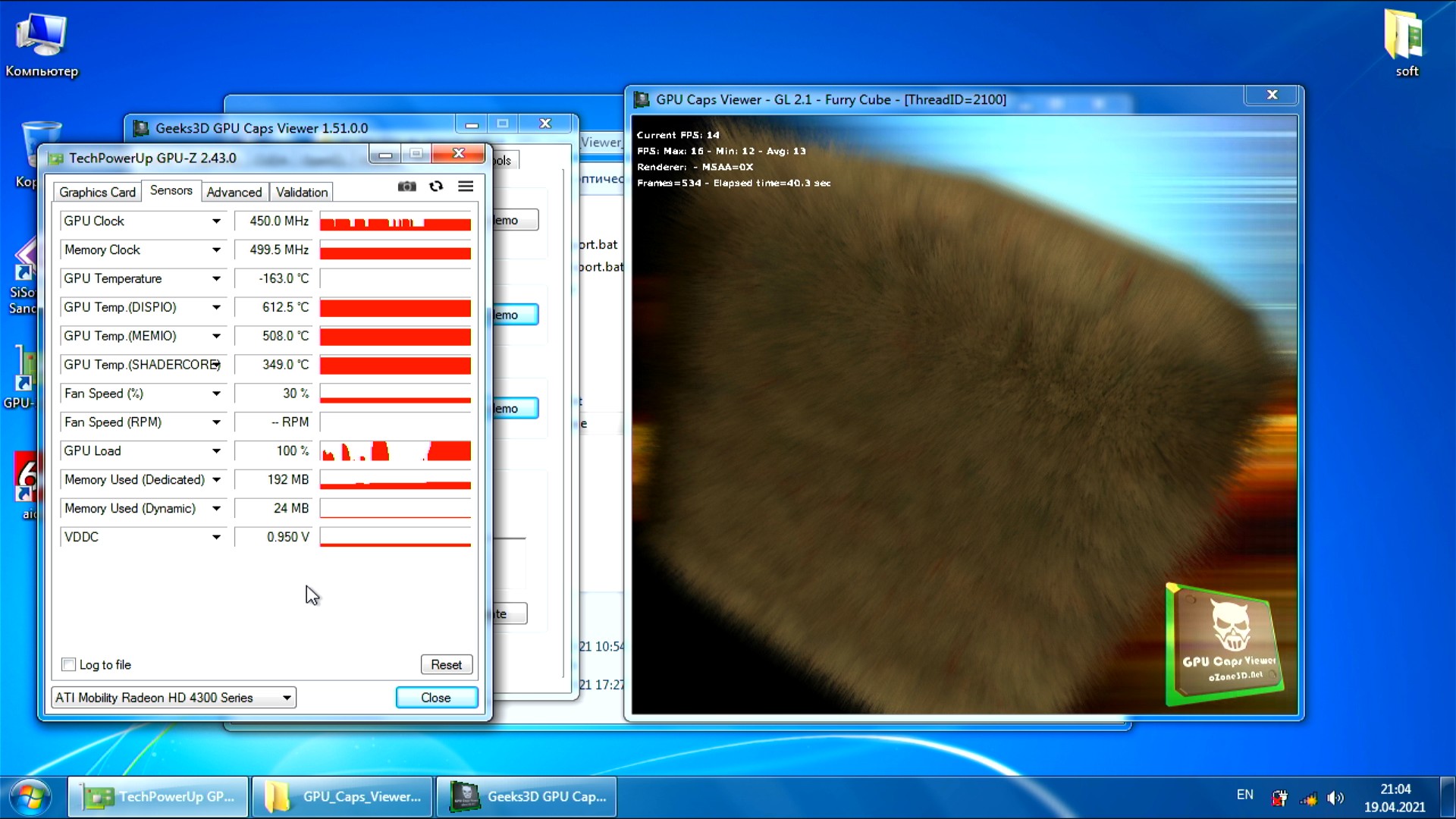Click the volume speaker tray icon

point(1335,798)
